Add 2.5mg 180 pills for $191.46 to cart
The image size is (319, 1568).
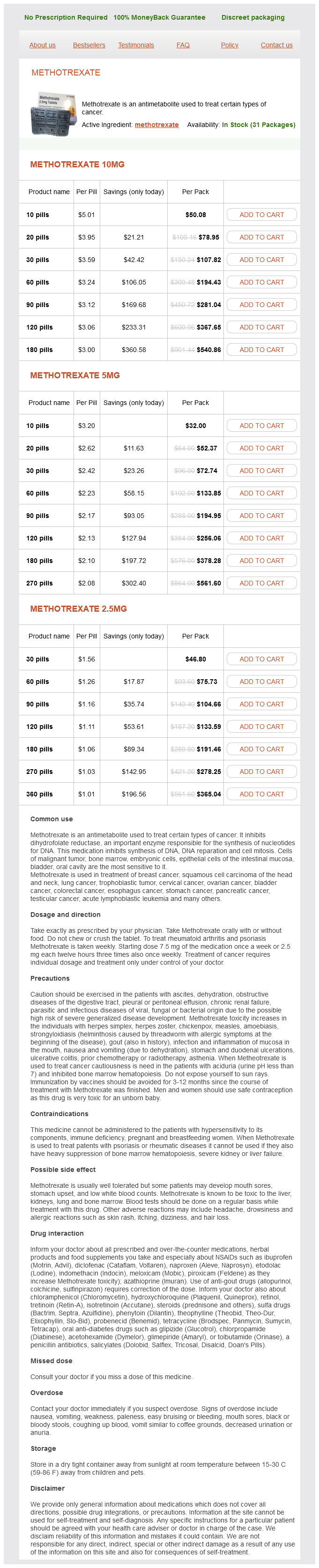(261, 749)
